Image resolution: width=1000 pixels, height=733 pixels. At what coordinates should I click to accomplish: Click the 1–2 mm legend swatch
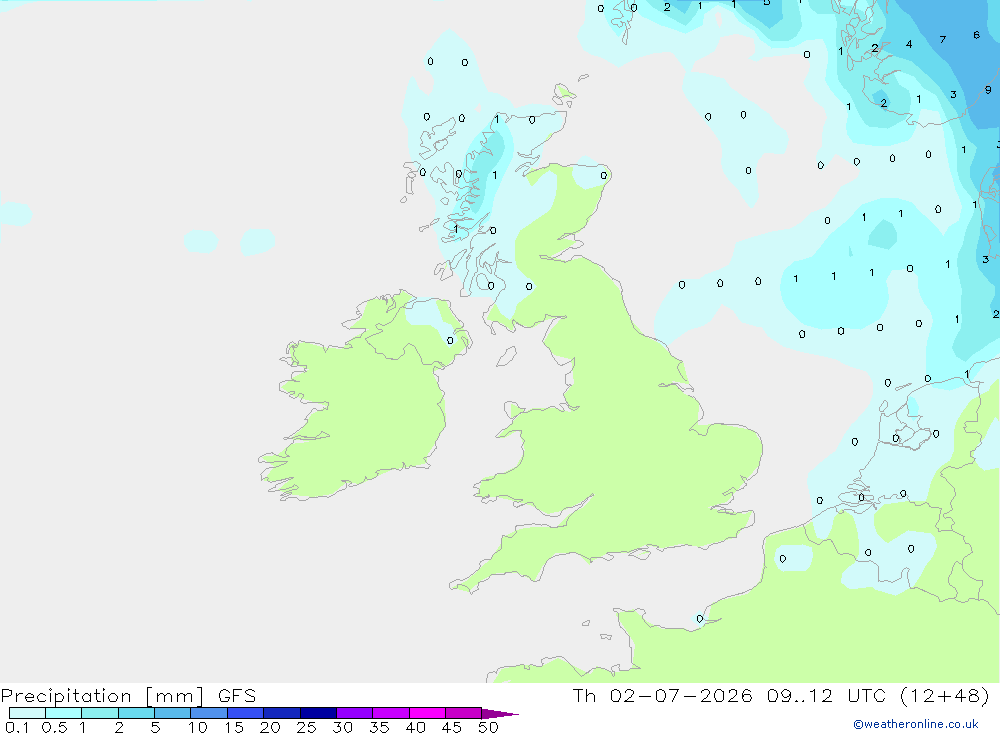100,713
